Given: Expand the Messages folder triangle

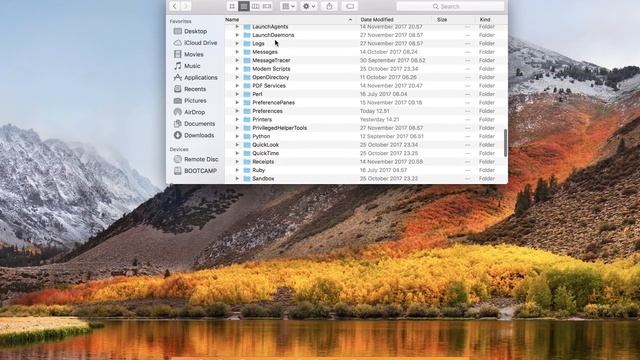Looking at the screenshot, I should click(x=237, y=52).
